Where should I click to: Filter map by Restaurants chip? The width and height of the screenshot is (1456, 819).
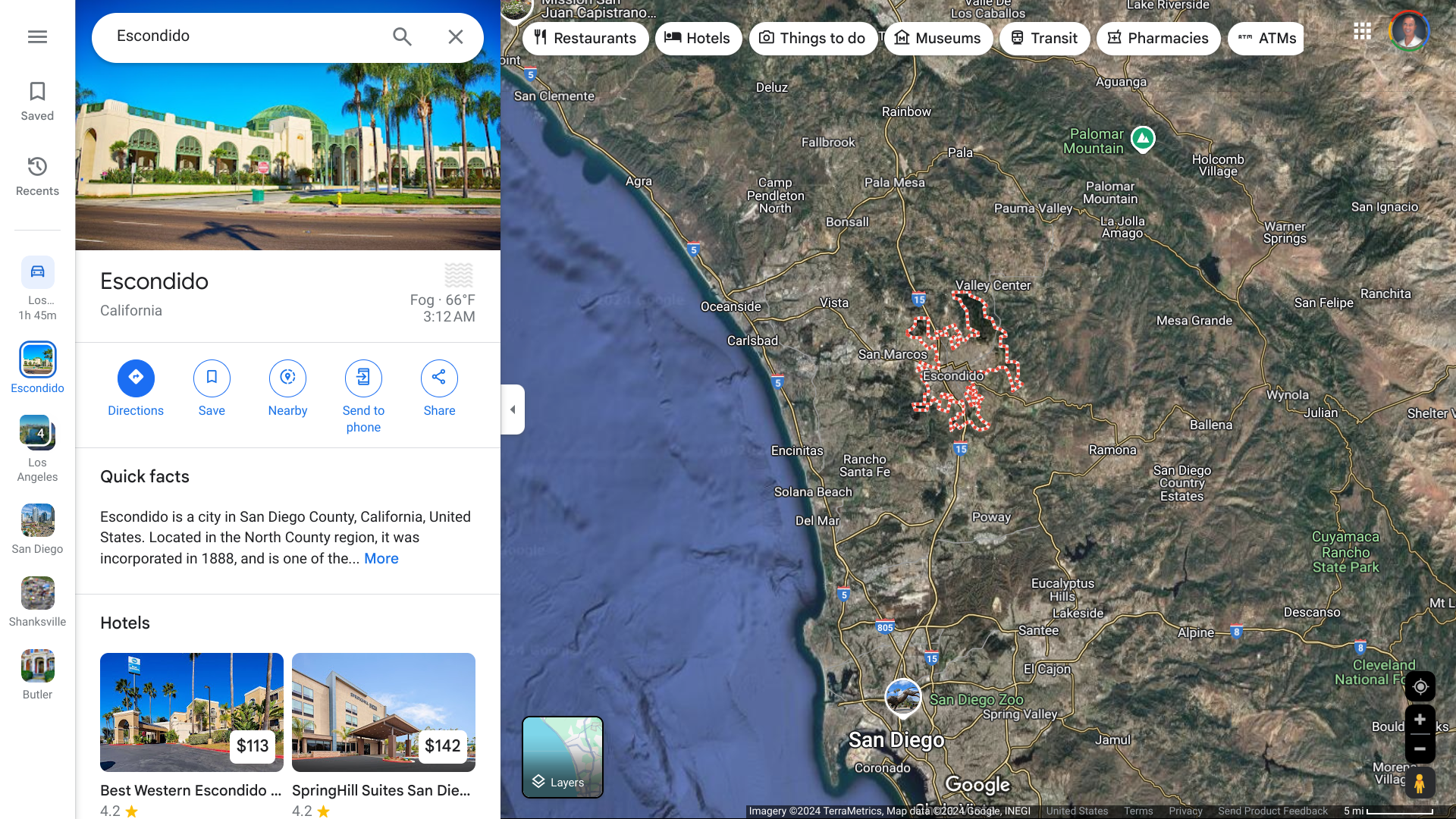point(585,38)
